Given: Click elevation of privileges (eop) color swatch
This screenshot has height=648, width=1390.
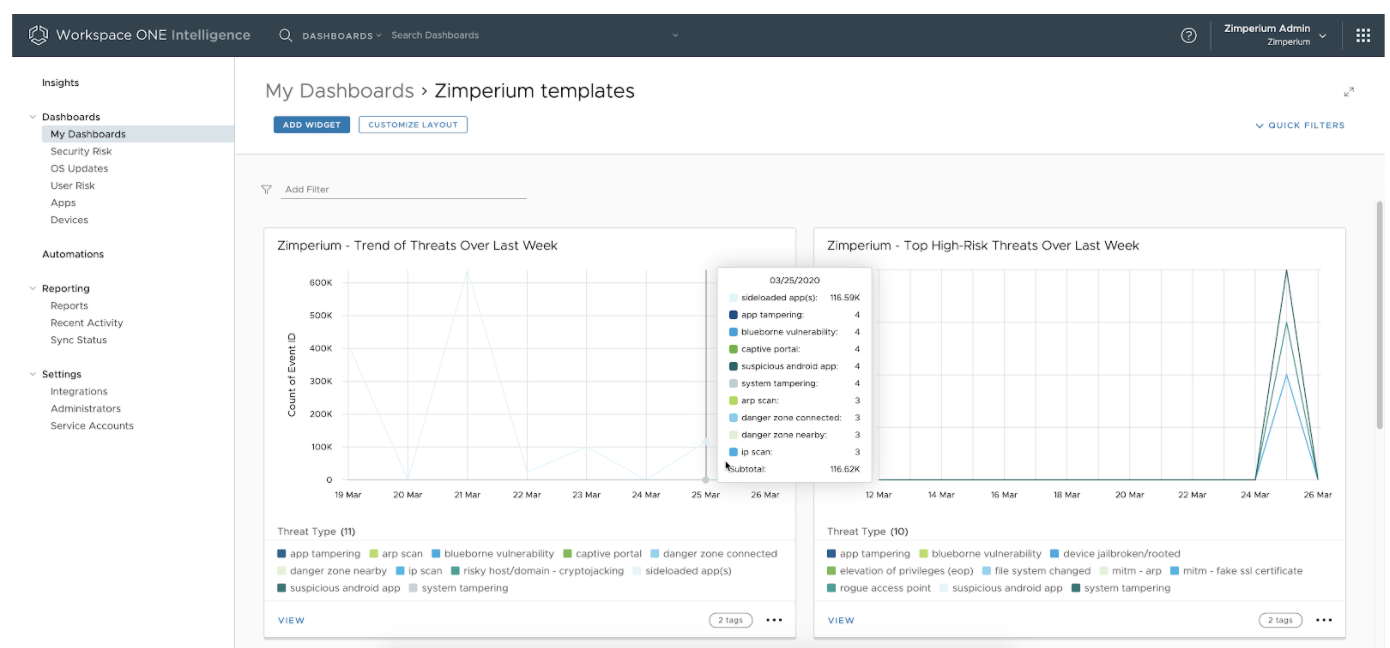Looking at the screenshot, I should point(832,571).
